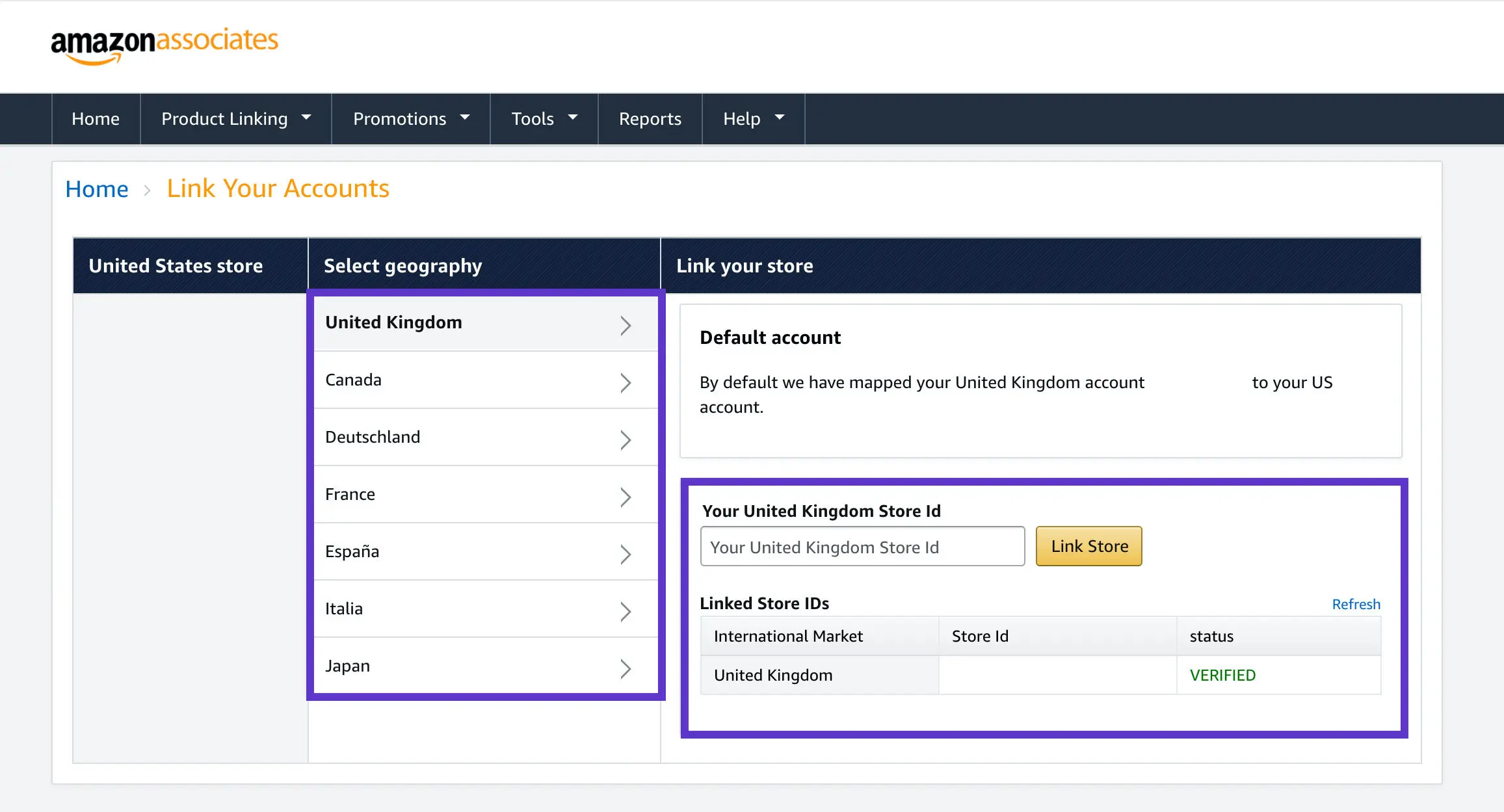This screenshot has height=812, width=1504.
Task: Go to the Reports page
Action: [650, 119]
